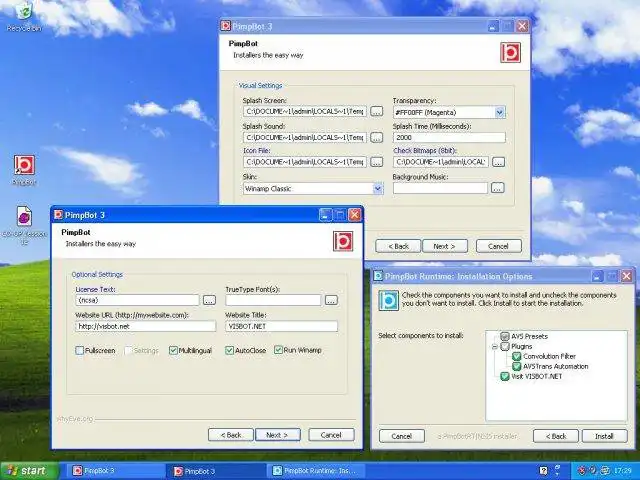
Task: Uncheck the AVSTrans Automation component
Action: tap(517, 367)
